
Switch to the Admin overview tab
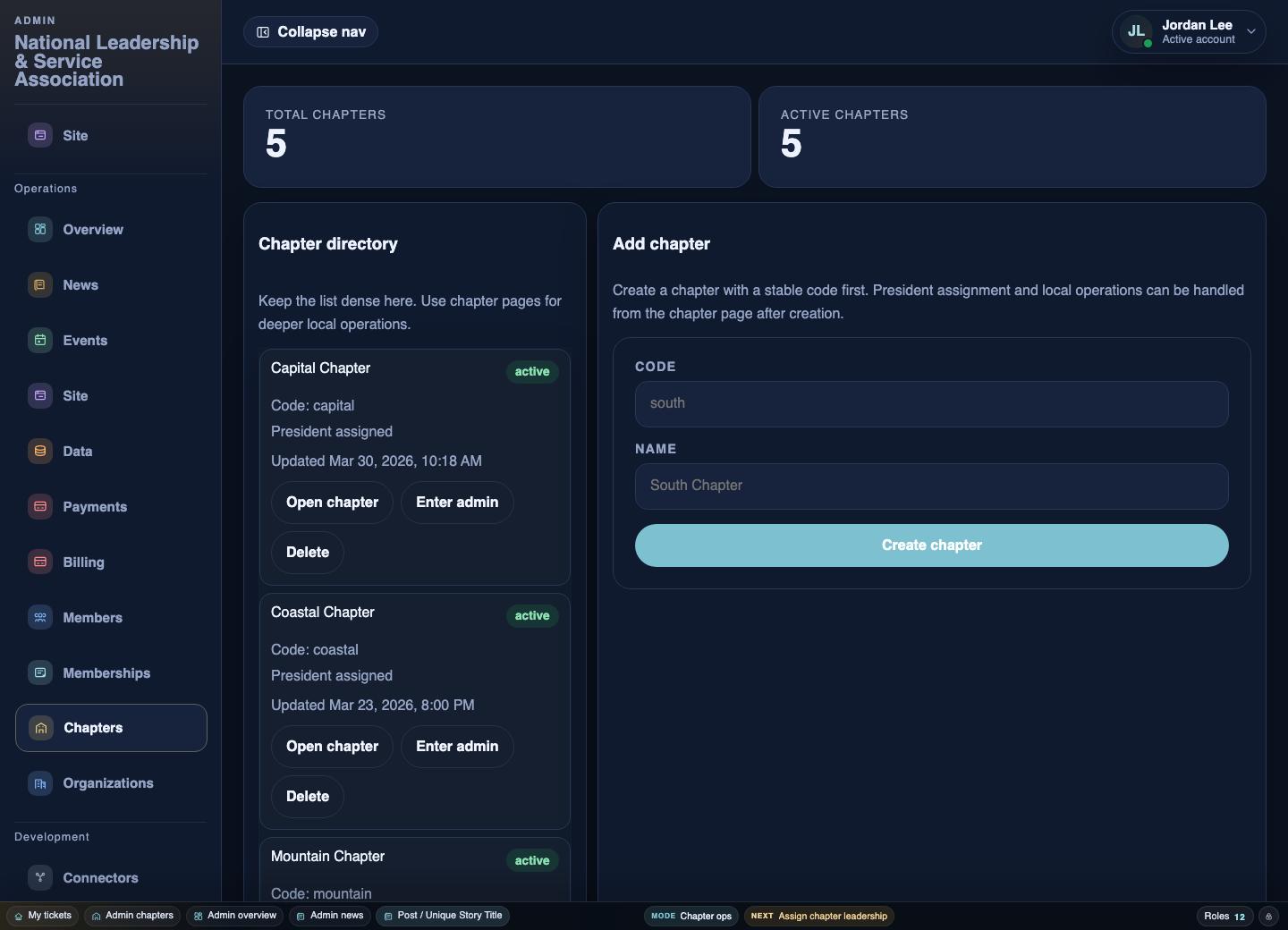[x=234, y=916]
